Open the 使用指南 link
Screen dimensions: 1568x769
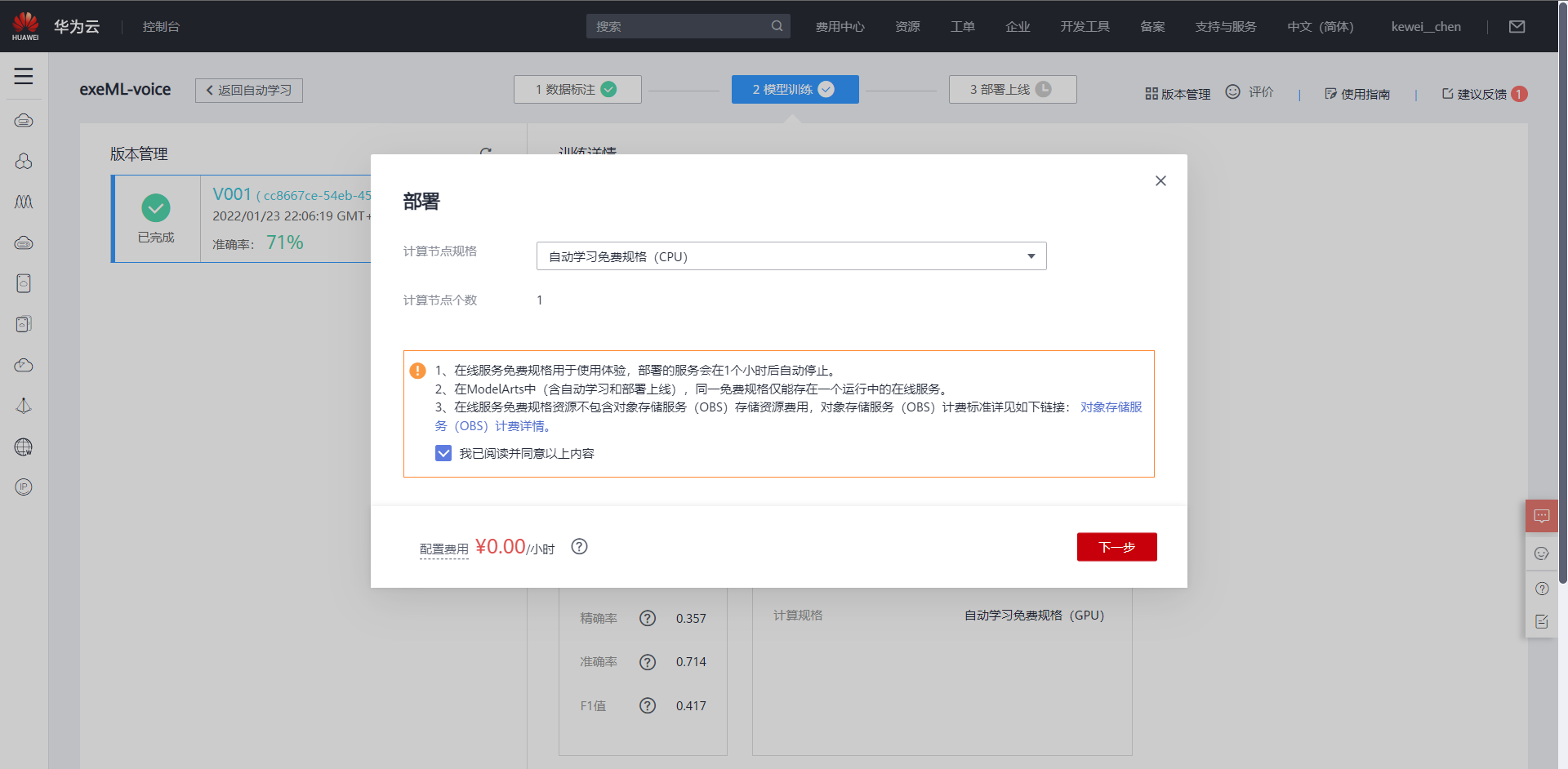click(1357, 94)
